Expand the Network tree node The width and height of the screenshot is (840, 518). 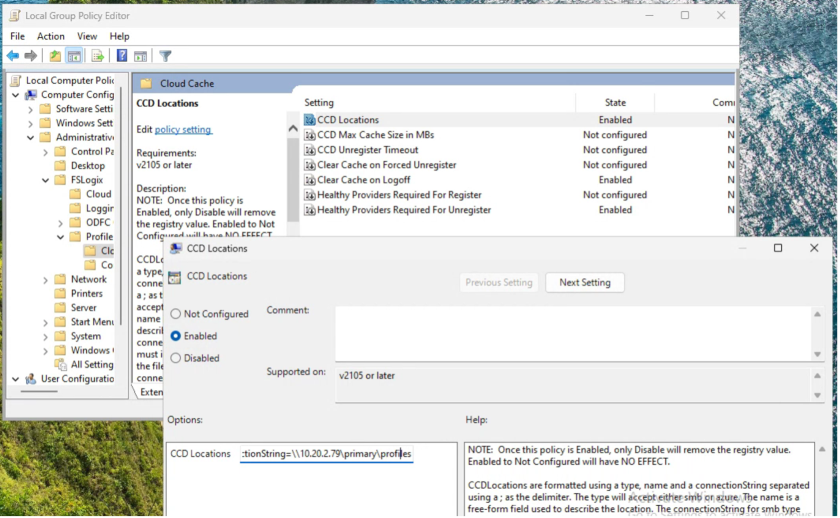coord(46,280)
